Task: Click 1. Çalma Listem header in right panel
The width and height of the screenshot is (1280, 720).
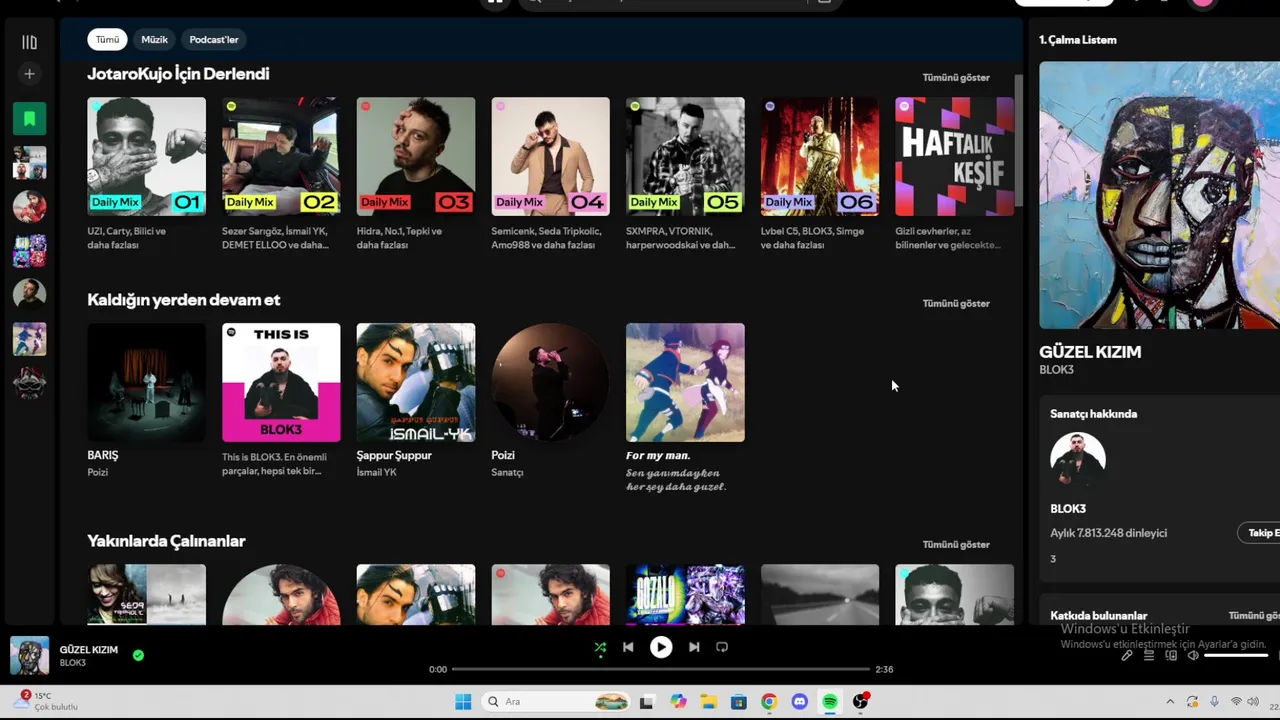Action: coord(1078,40)
